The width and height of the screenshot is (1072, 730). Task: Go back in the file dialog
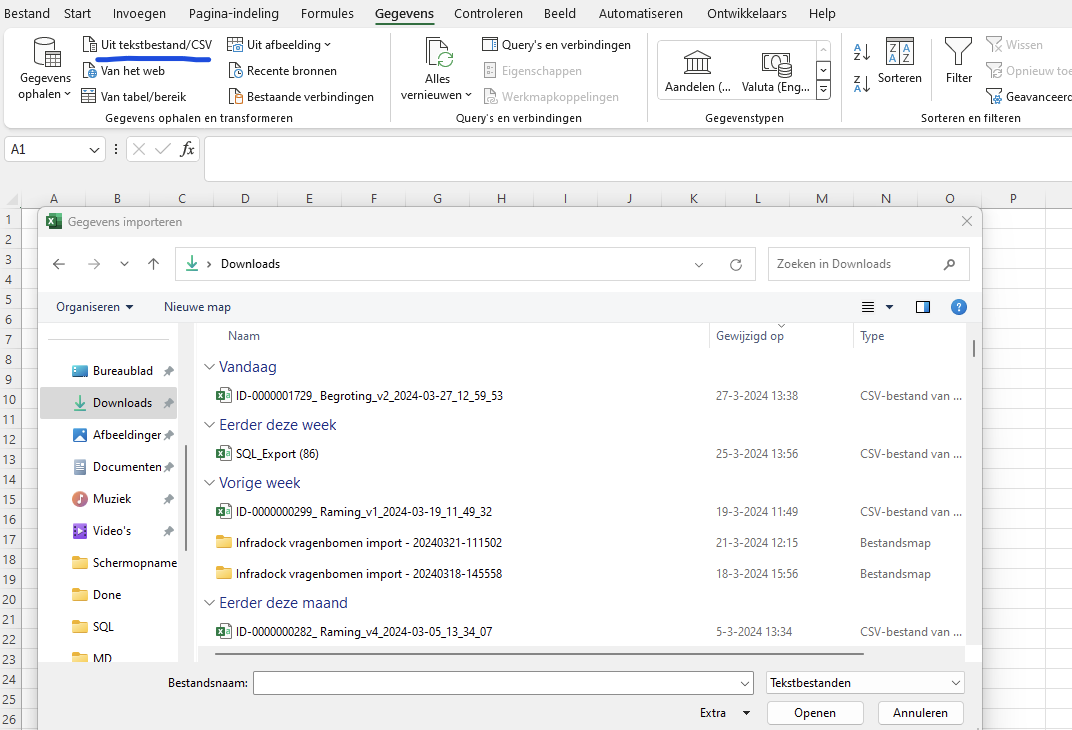[x=59, y=264]
